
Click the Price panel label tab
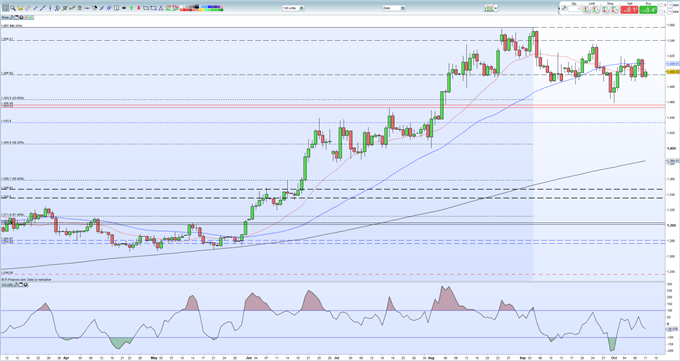5,17
